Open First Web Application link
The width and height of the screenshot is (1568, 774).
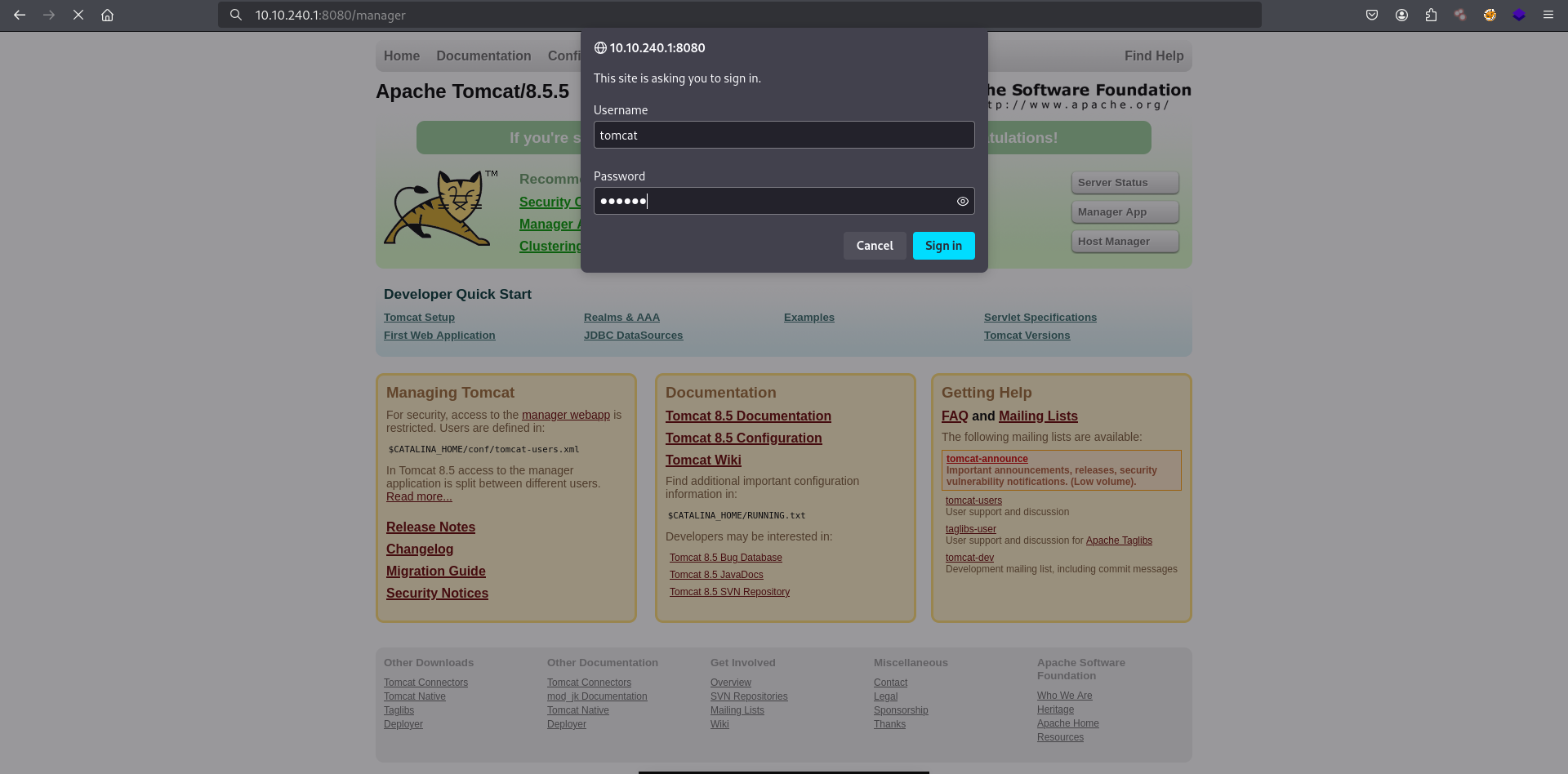pos(439,336)
